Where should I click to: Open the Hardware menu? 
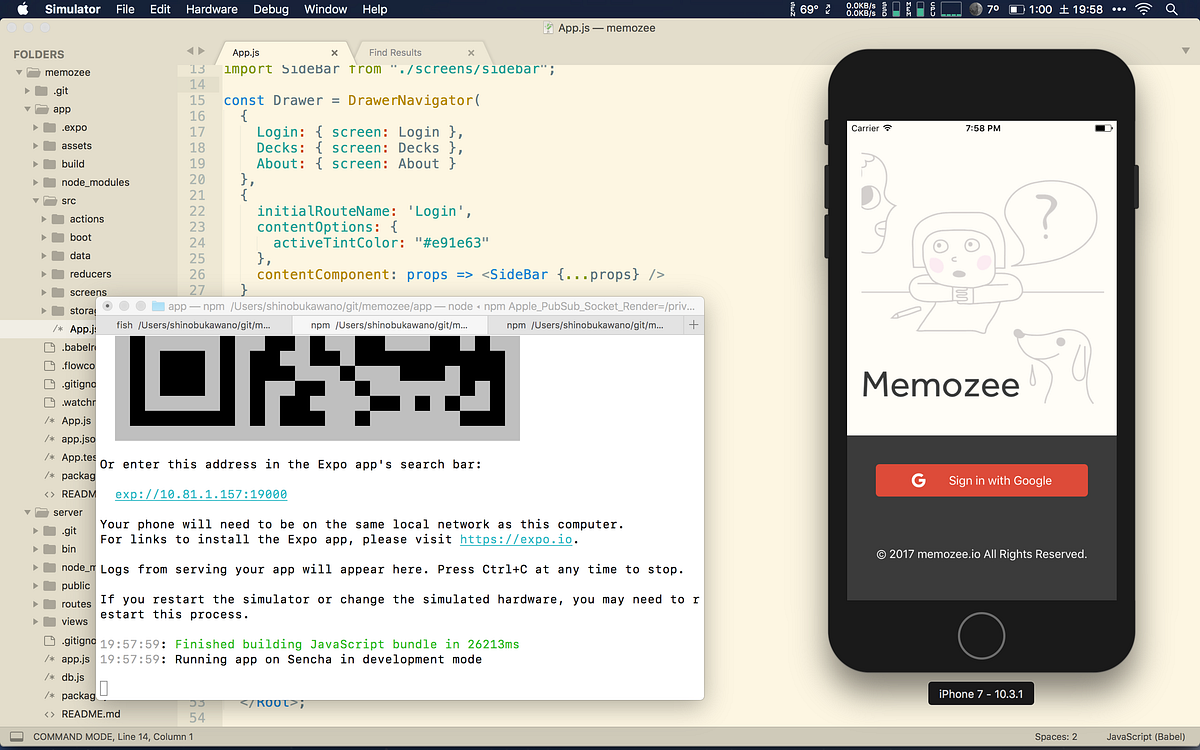pos(211,9)
